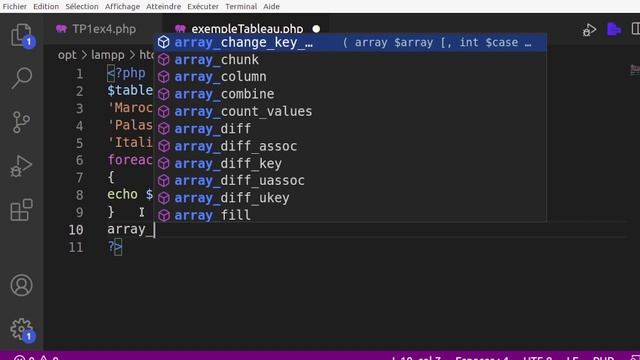The width and height of the screenshot is (640, 360).
Task: Open the Explorer view in activity bar
Action: pos(21,35)
